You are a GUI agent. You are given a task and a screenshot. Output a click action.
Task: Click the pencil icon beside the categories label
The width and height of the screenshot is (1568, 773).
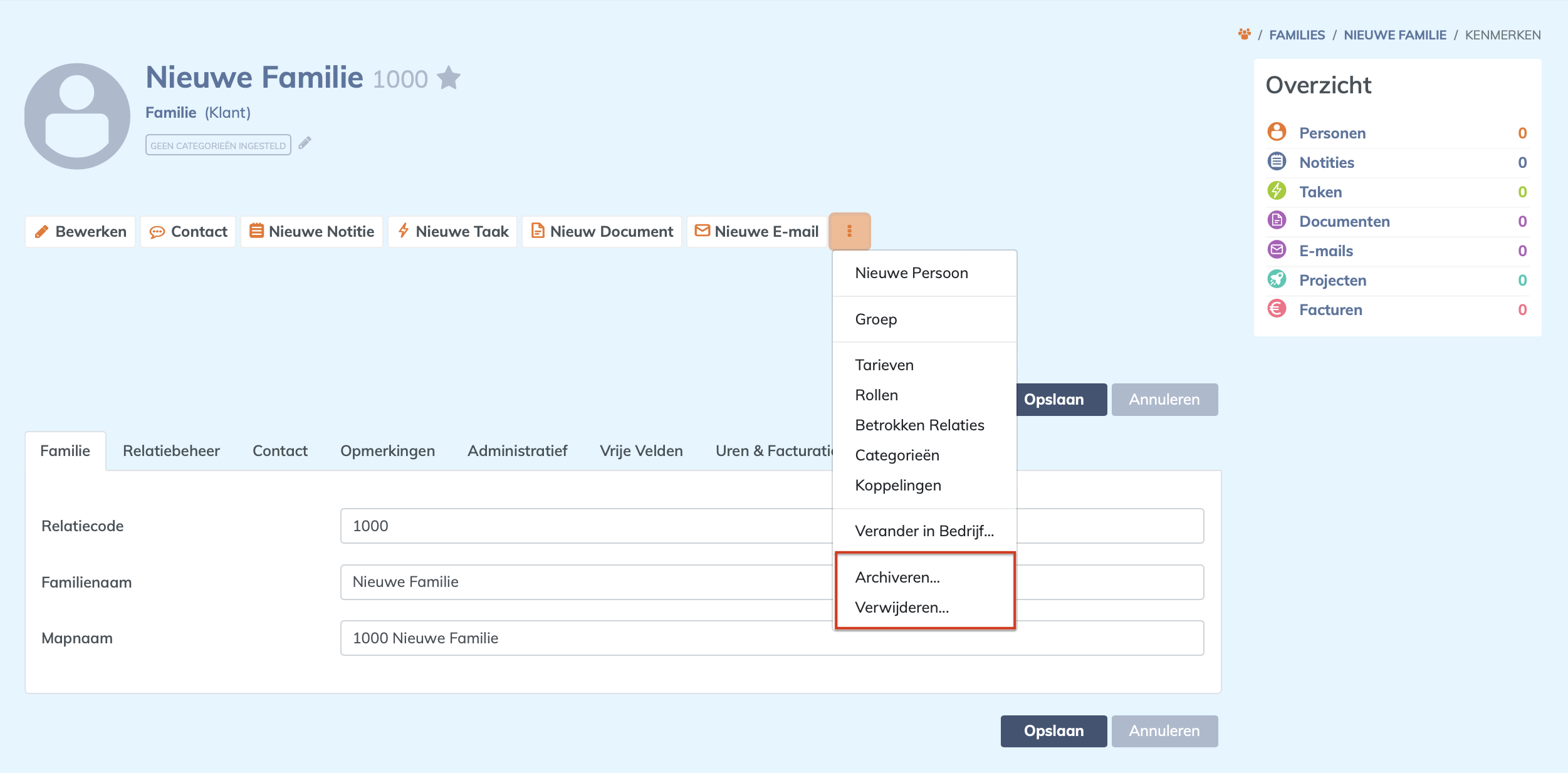(305, 143)
